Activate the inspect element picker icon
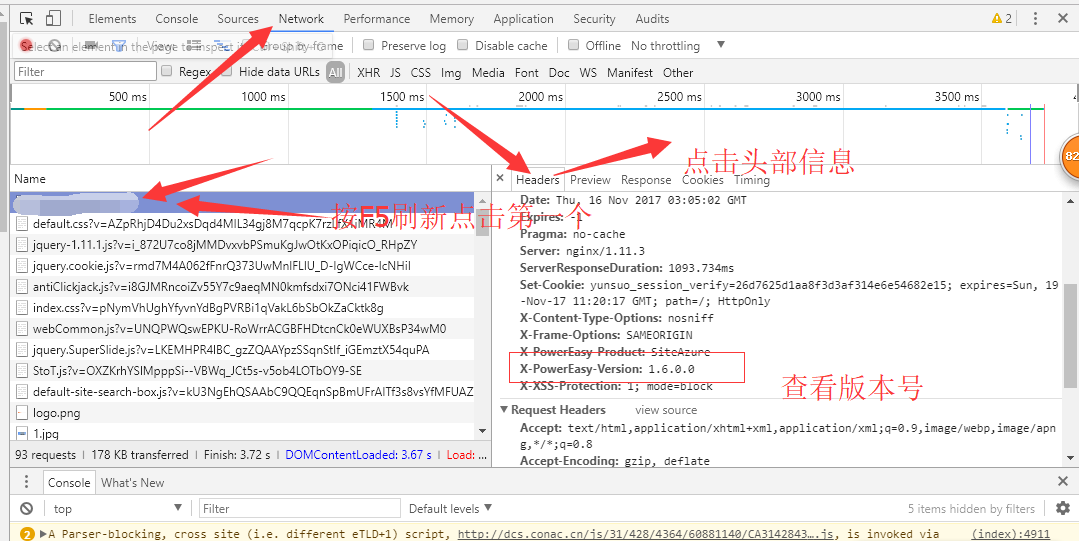Image resolution: width=1079 pixels, height=541 pixels. 26,19
